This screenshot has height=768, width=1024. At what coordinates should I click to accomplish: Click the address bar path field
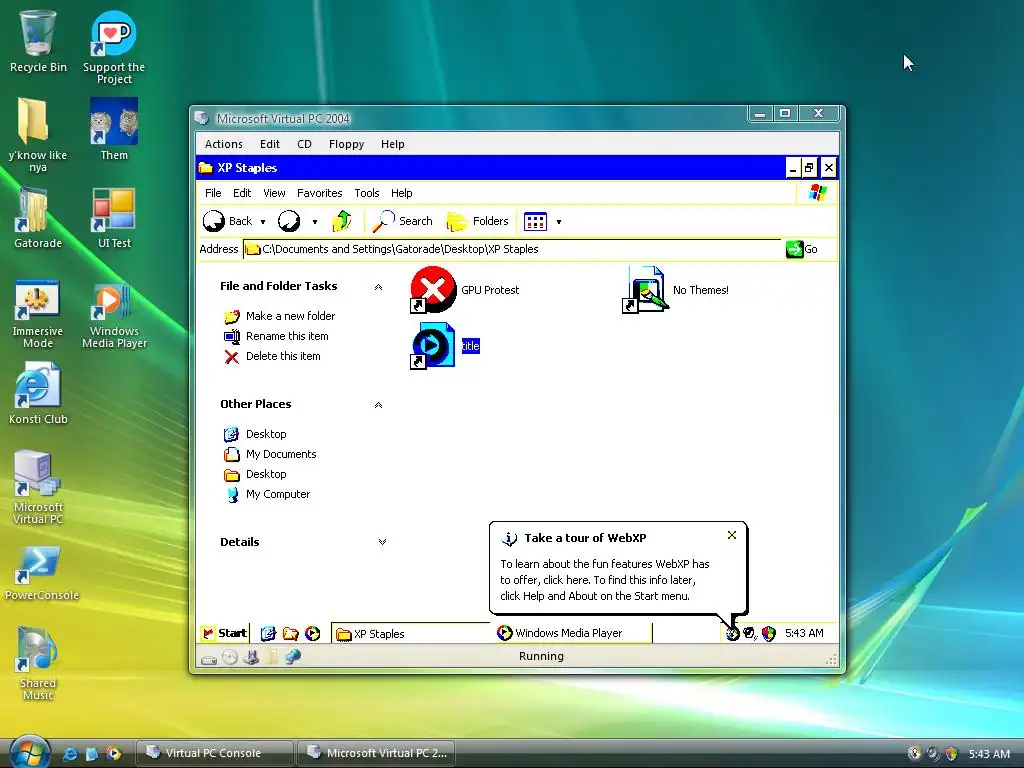click(x=512, y=249)
